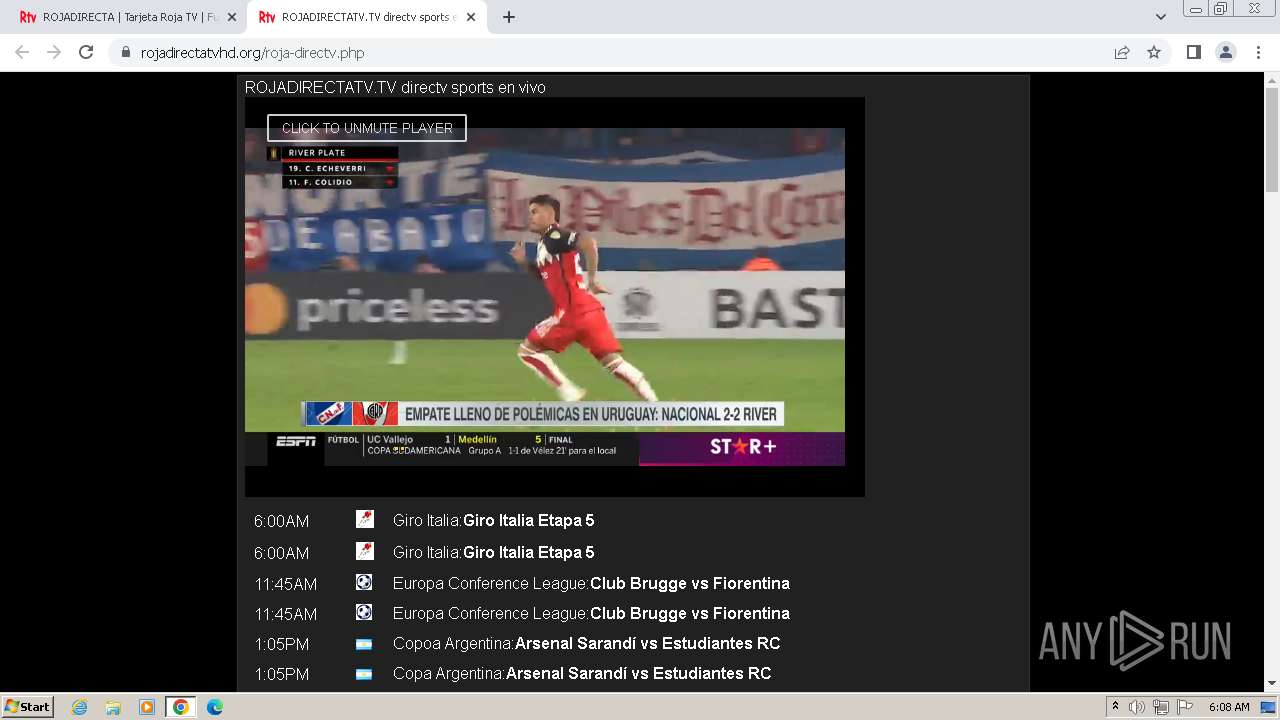Open File Explorer from taskbar
Image resolution: width=1280 pixels, height=720 pixels.
[x=113, y=707]
